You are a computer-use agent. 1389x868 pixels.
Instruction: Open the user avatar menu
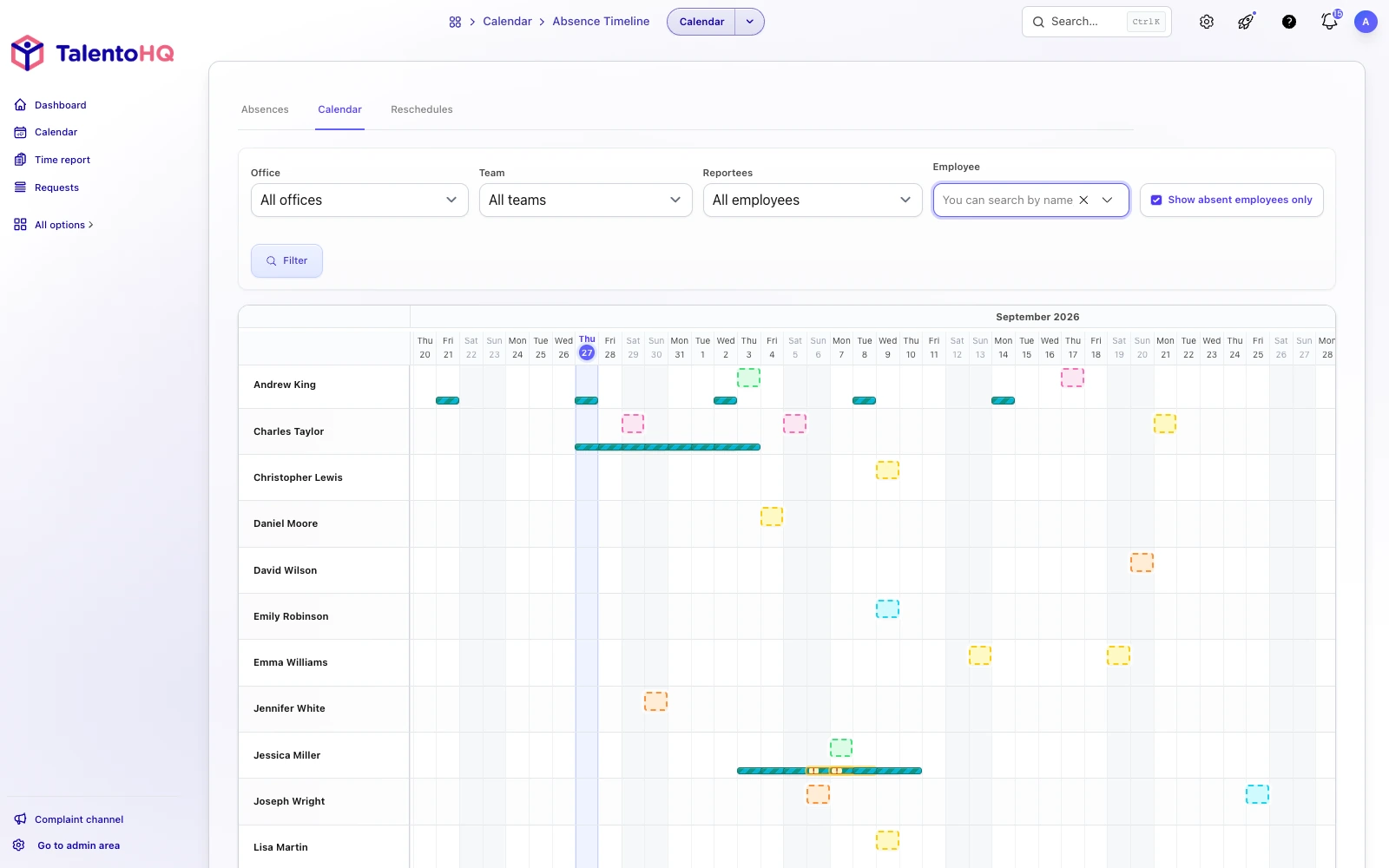point(1366,22)
